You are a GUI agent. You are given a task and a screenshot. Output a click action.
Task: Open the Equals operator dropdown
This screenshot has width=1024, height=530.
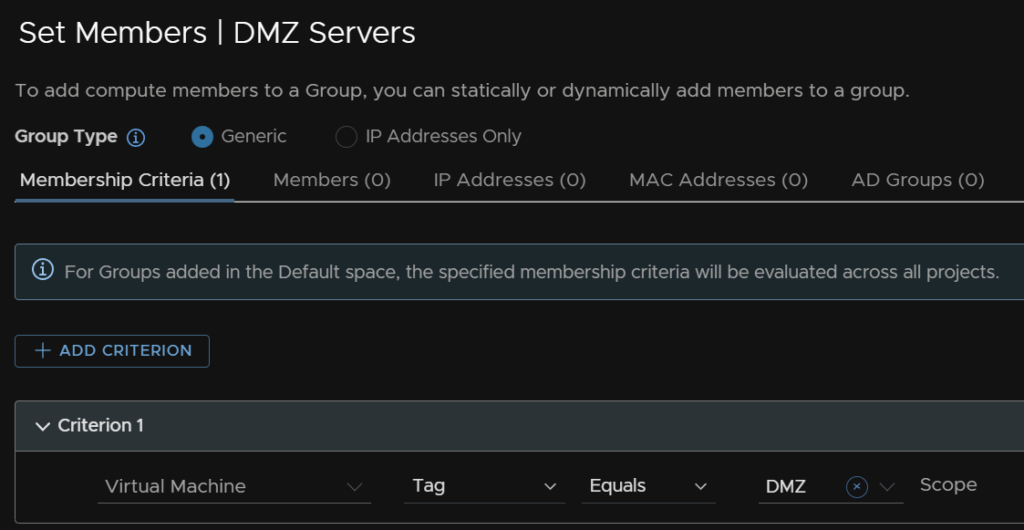pos(648,486)
